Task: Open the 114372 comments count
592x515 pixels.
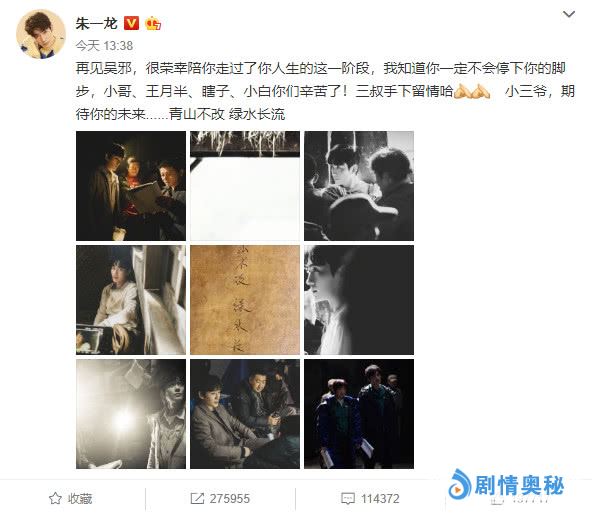Action: point(380,499)
